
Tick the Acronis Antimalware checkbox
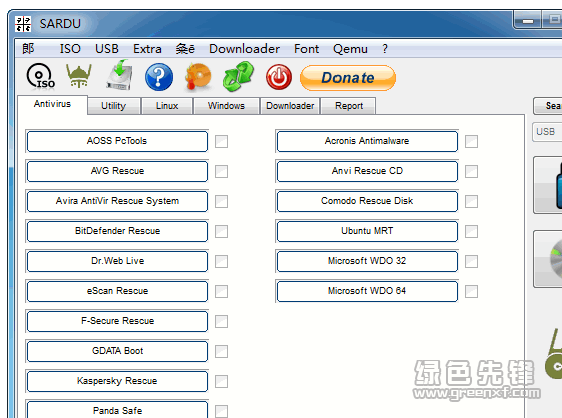click(471, 142)
